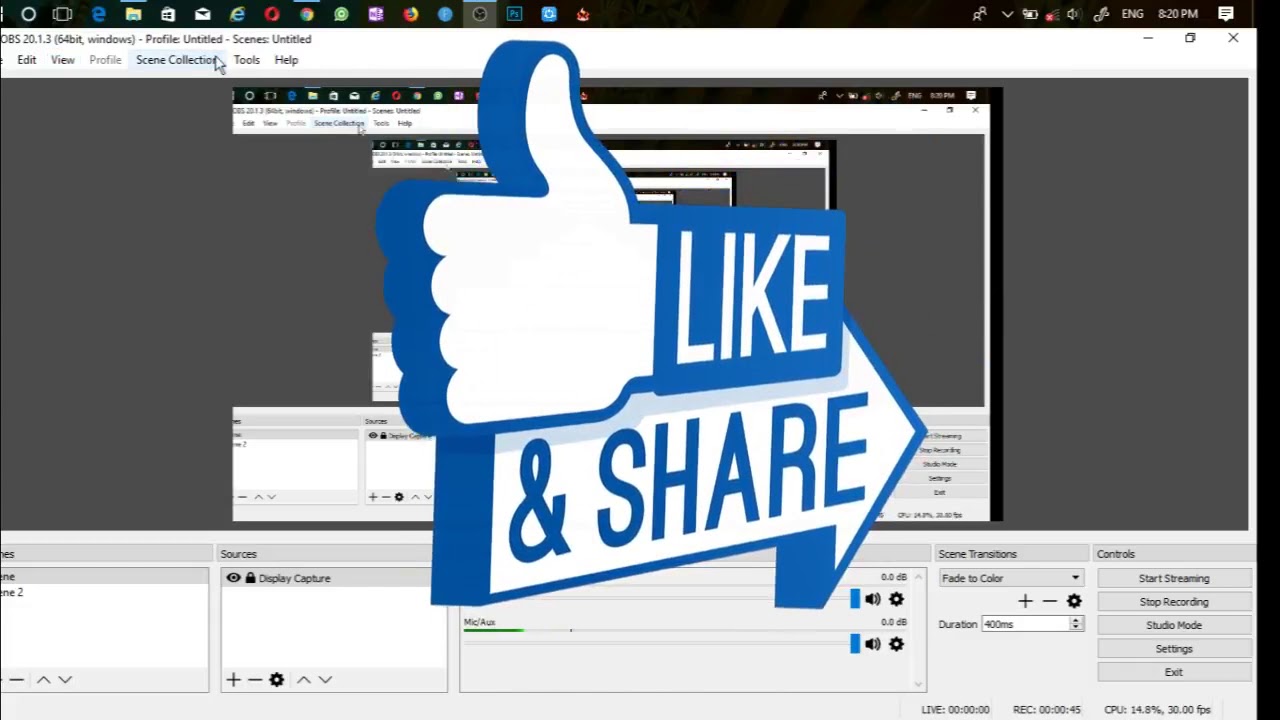The image size is (1280, 720).
Task: Click the LIVE: 00:00:00 status text
Action: coord(955,709)
